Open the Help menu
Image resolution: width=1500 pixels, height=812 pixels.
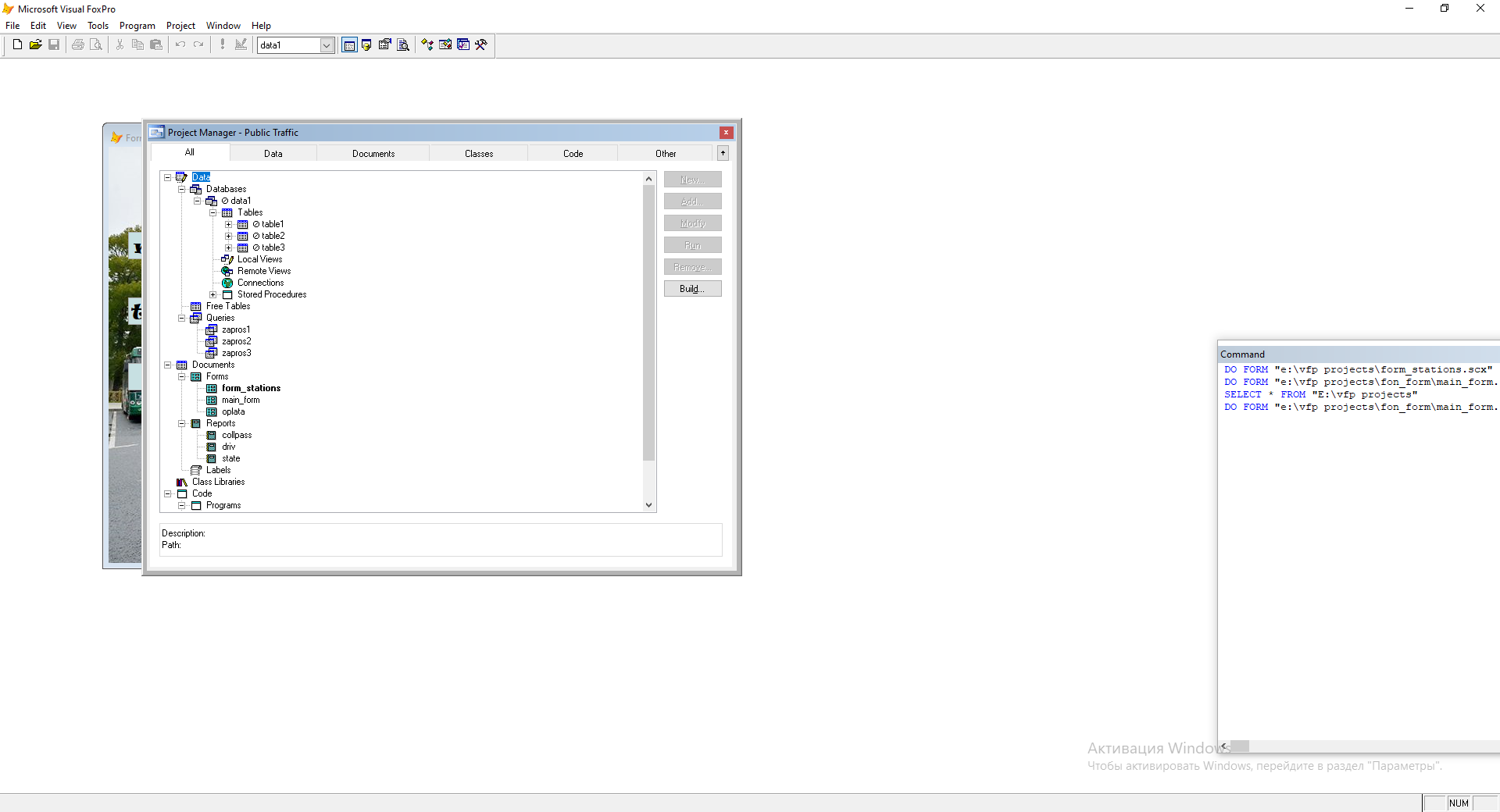(261, 26)
